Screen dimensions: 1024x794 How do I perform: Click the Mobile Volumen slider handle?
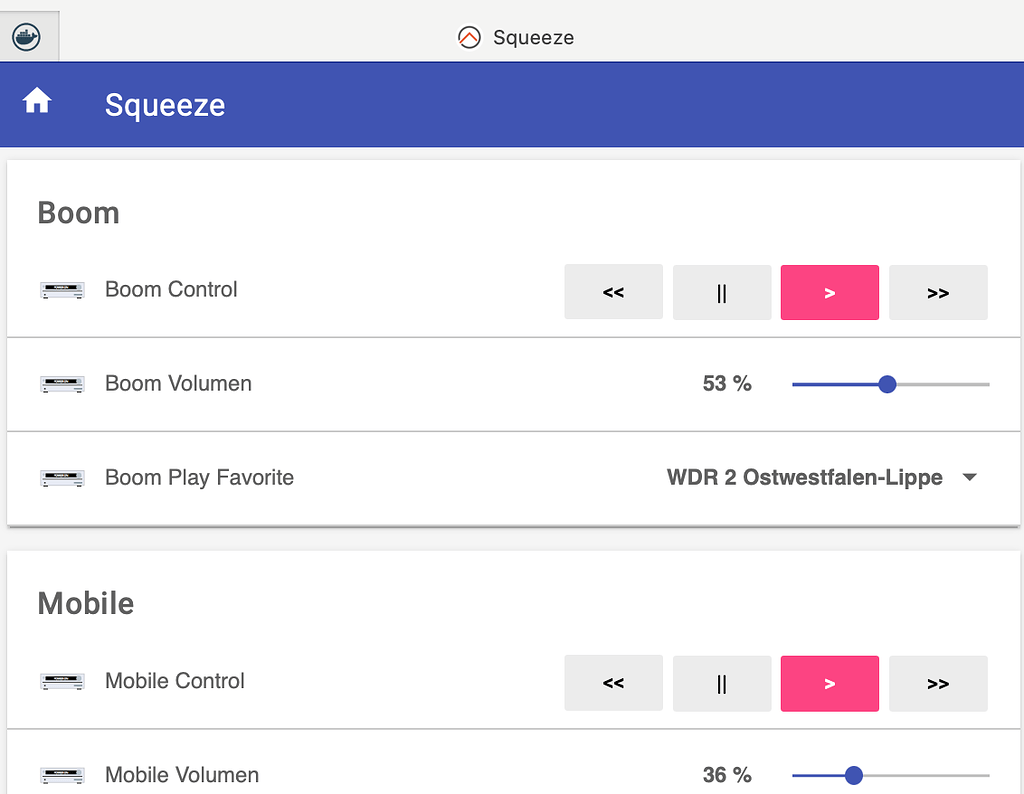tap(853, 775)
